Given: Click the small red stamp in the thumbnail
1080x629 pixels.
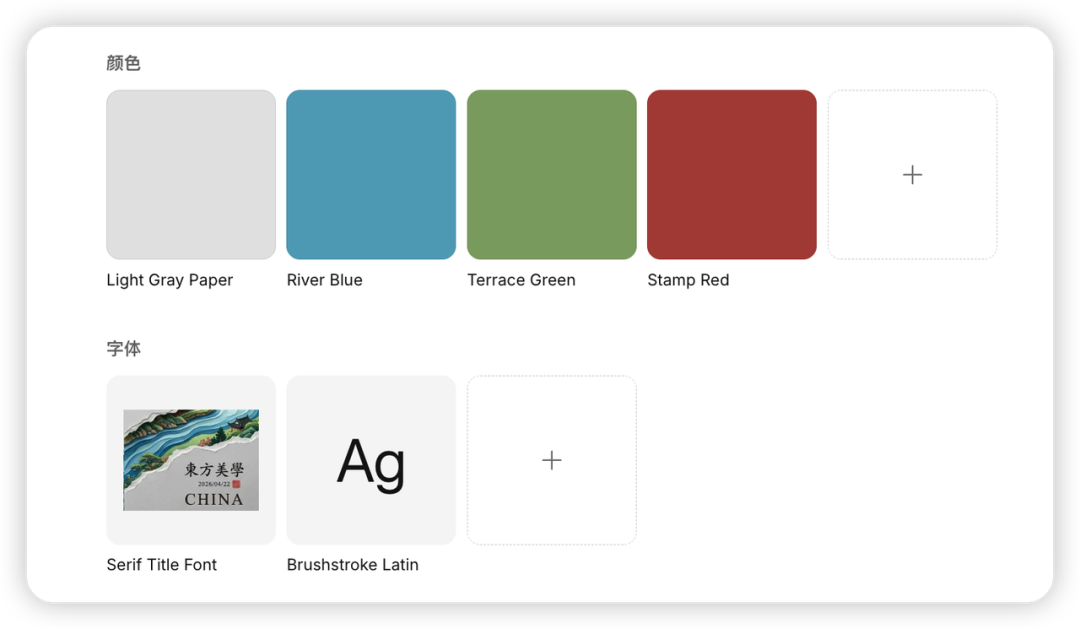Looking at the screenshot, I should 236,484.
